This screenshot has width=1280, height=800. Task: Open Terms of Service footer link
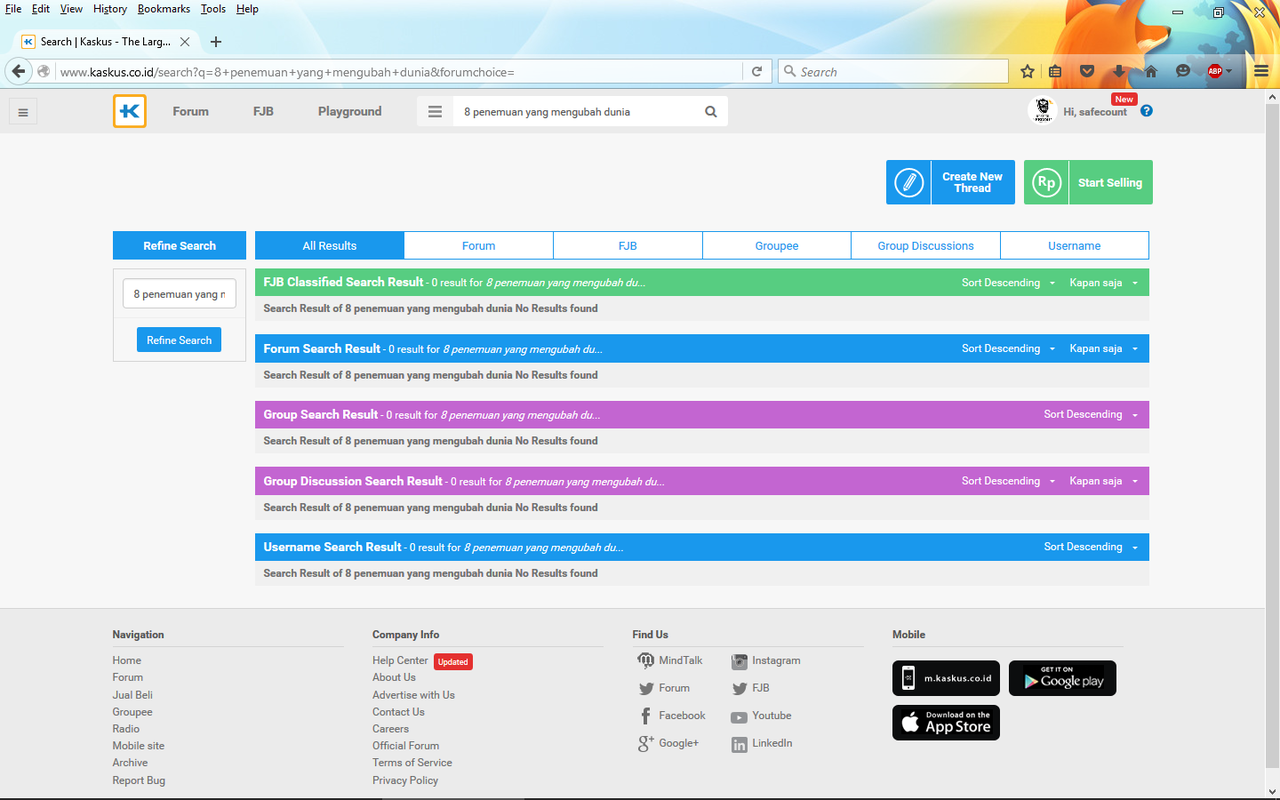(x=412, y=763)
